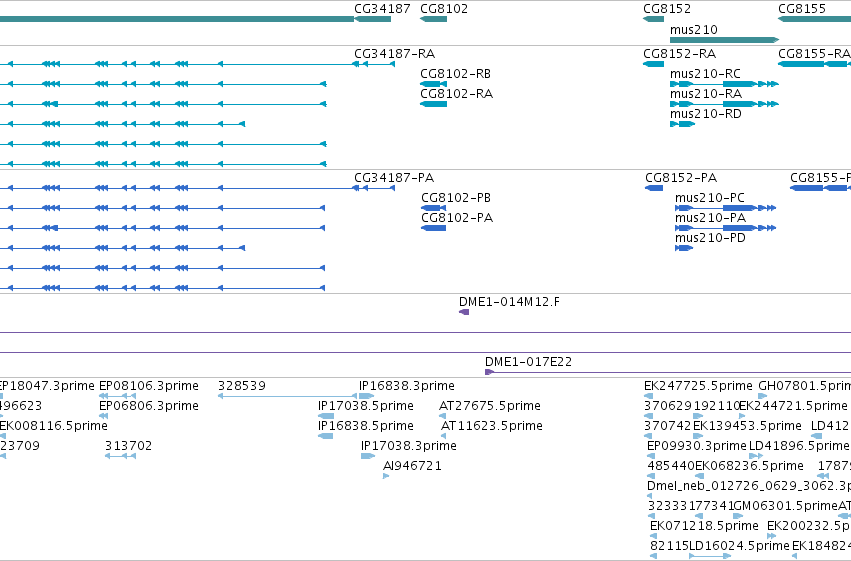Select the mus210-PD protein label
The height and width of the screenshot is (561, 851).
pos(710,238)
